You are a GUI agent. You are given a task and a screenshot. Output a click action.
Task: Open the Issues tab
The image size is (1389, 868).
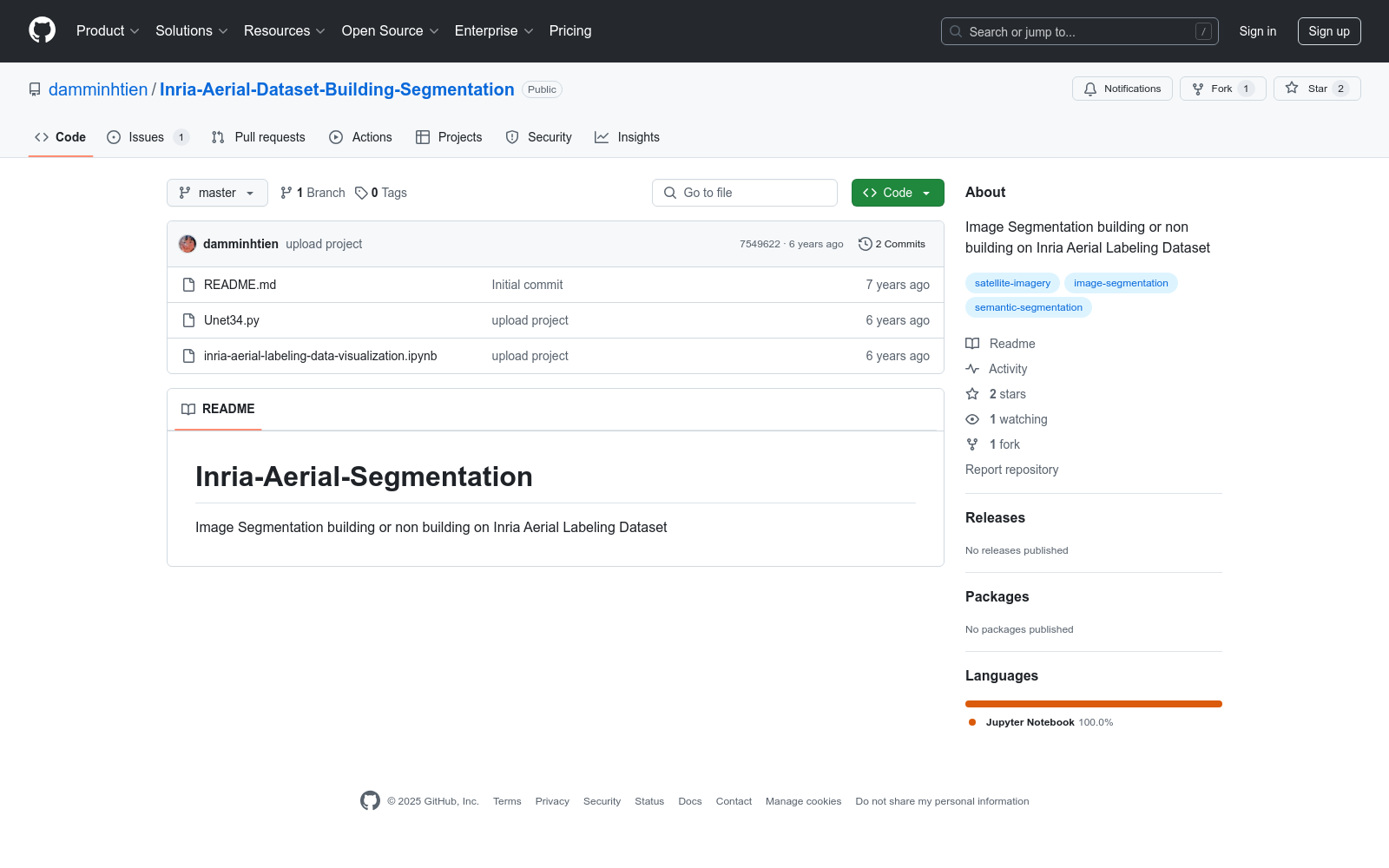pos(148,137)
